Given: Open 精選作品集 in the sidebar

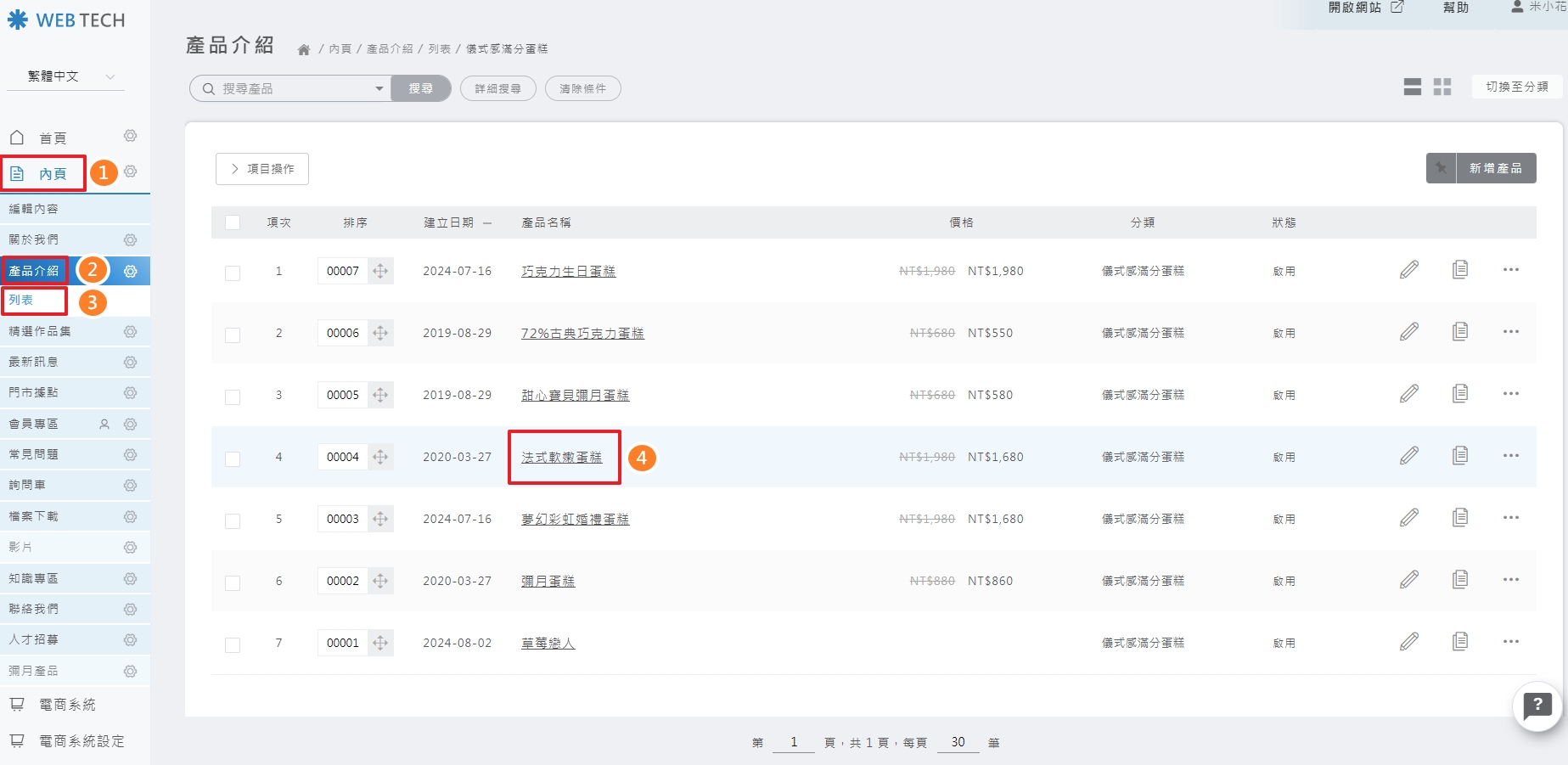Looking at the screenshot, I should (x=40, y=331).
